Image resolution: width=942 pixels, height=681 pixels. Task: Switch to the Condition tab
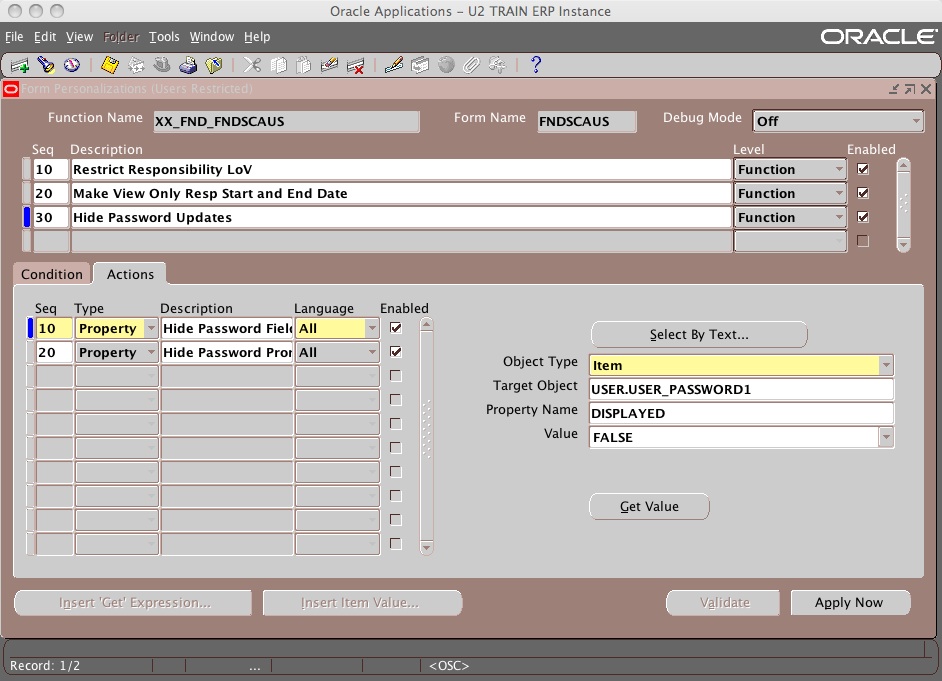pos(52,274)
